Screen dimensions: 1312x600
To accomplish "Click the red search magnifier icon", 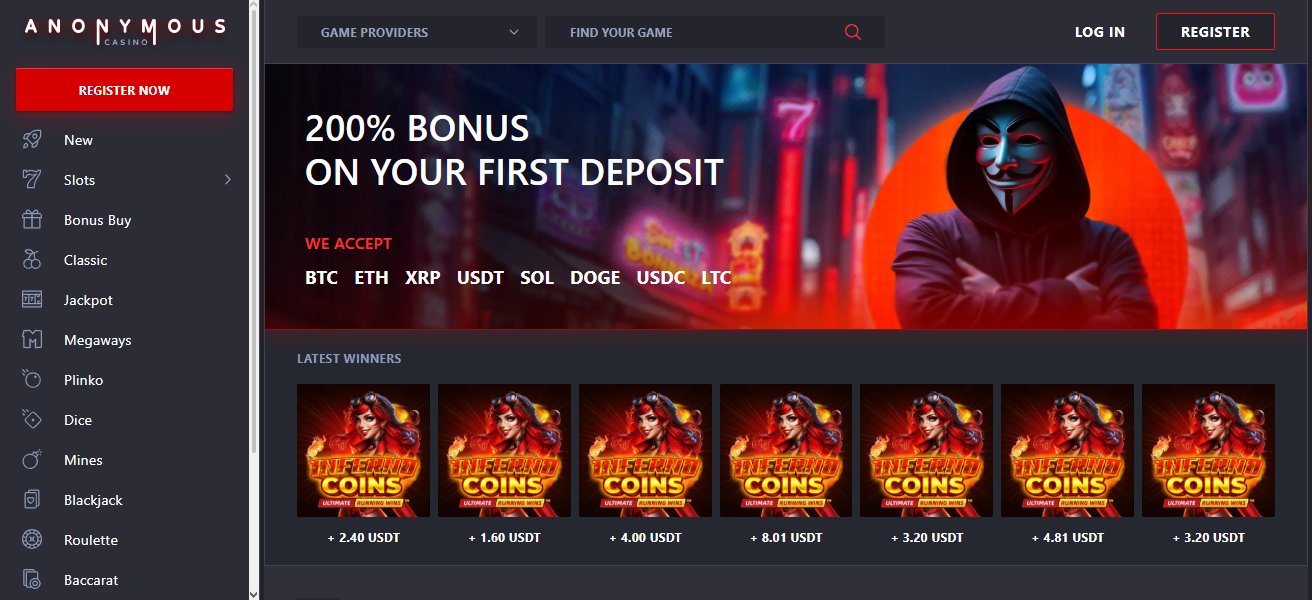I will pos(853,32).
